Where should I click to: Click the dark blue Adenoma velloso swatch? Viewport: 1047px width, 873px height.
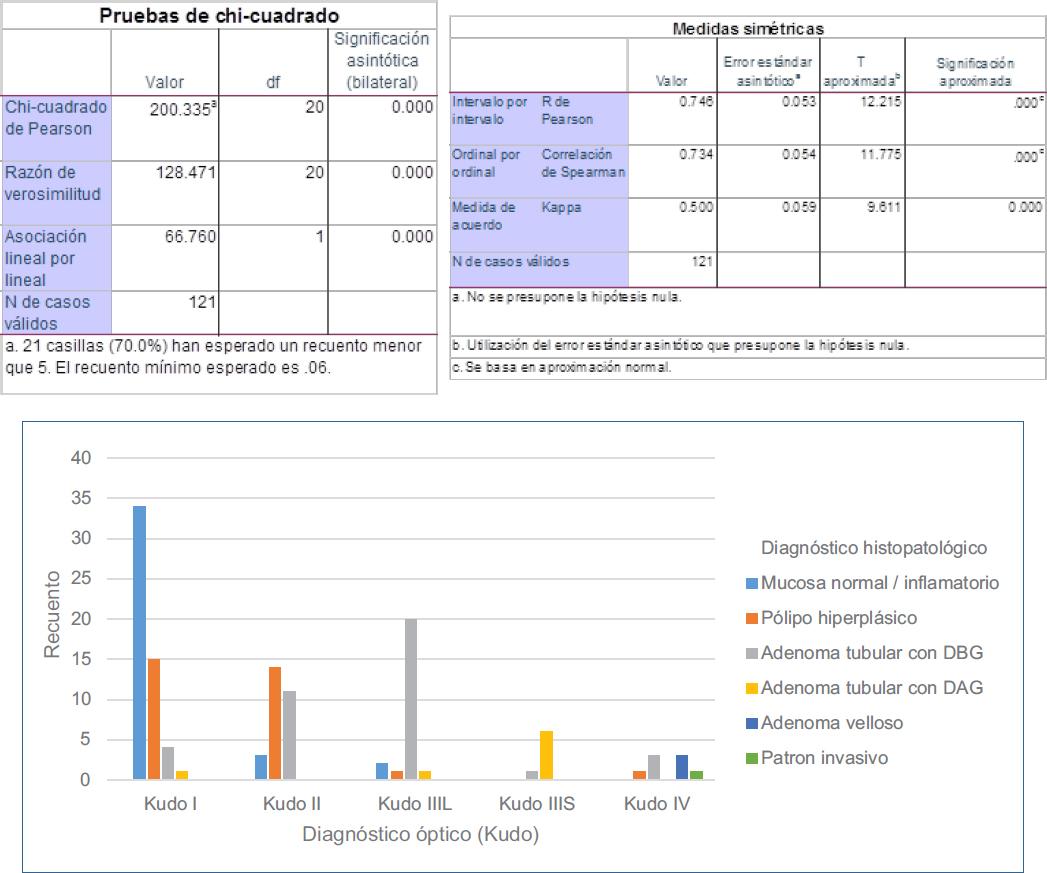[752, 723]
